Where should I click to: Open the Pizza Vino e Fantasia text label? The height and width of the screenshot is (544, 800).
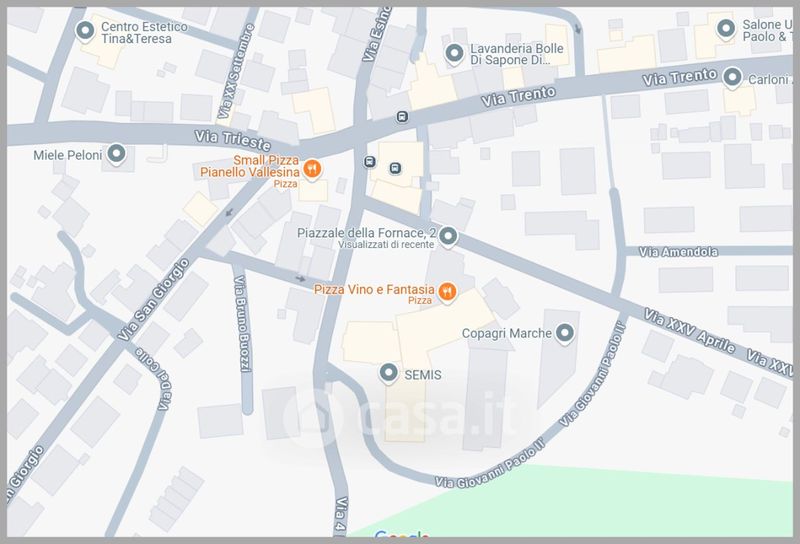click(x=374, y=290)
